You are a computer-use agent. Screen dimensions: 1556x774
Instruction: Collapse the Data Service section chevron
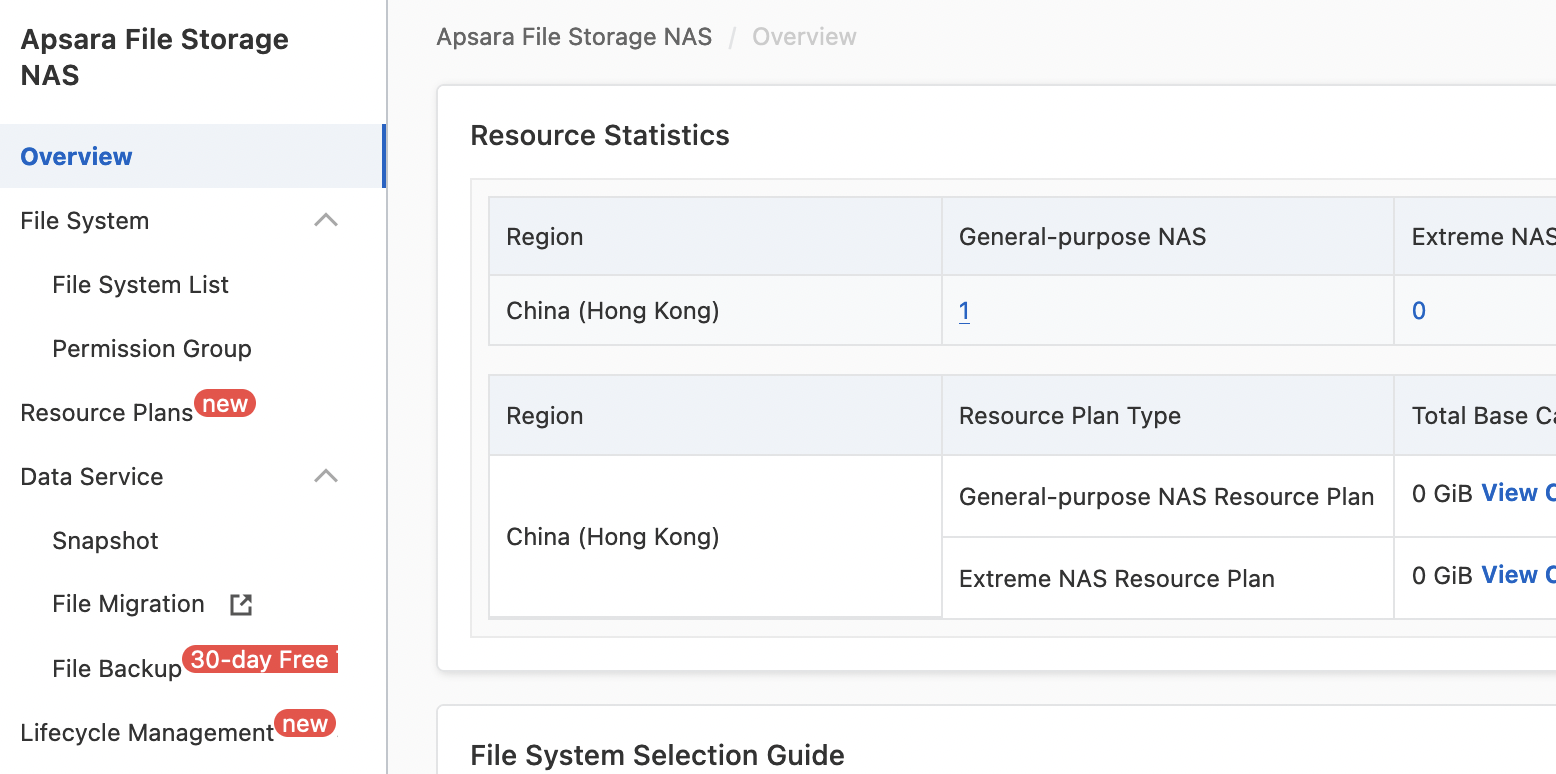point(326,476)
